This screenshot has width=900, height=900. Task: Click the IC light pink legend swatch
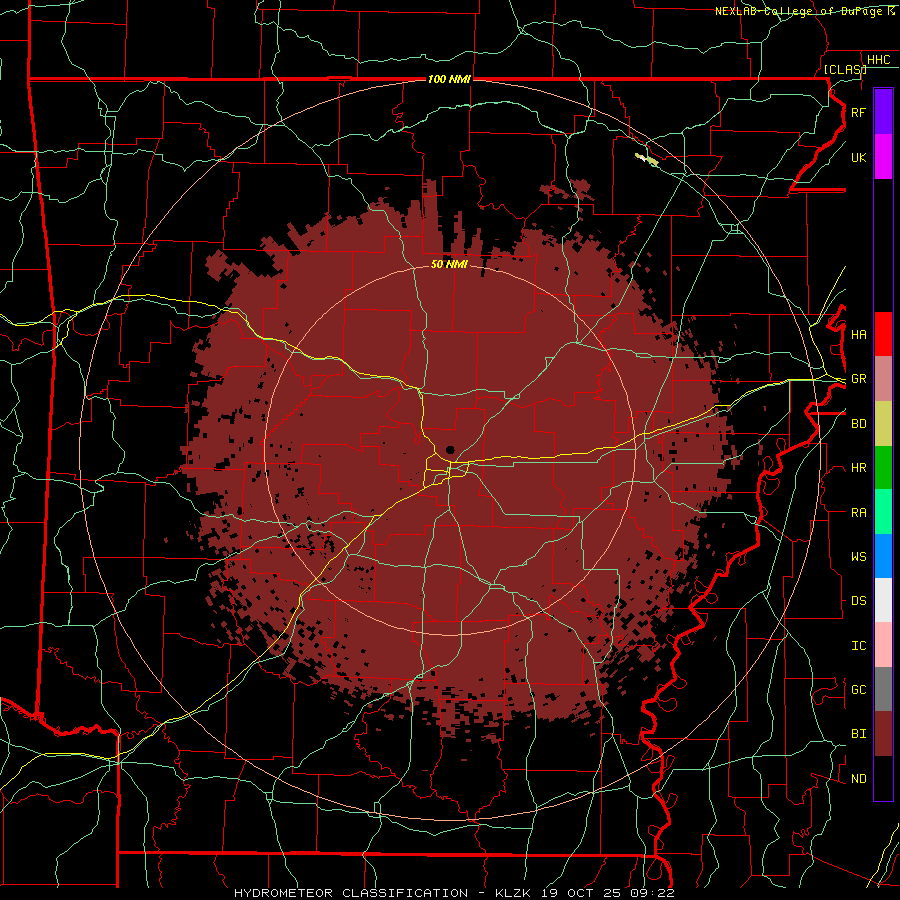(x=883, y=645)
